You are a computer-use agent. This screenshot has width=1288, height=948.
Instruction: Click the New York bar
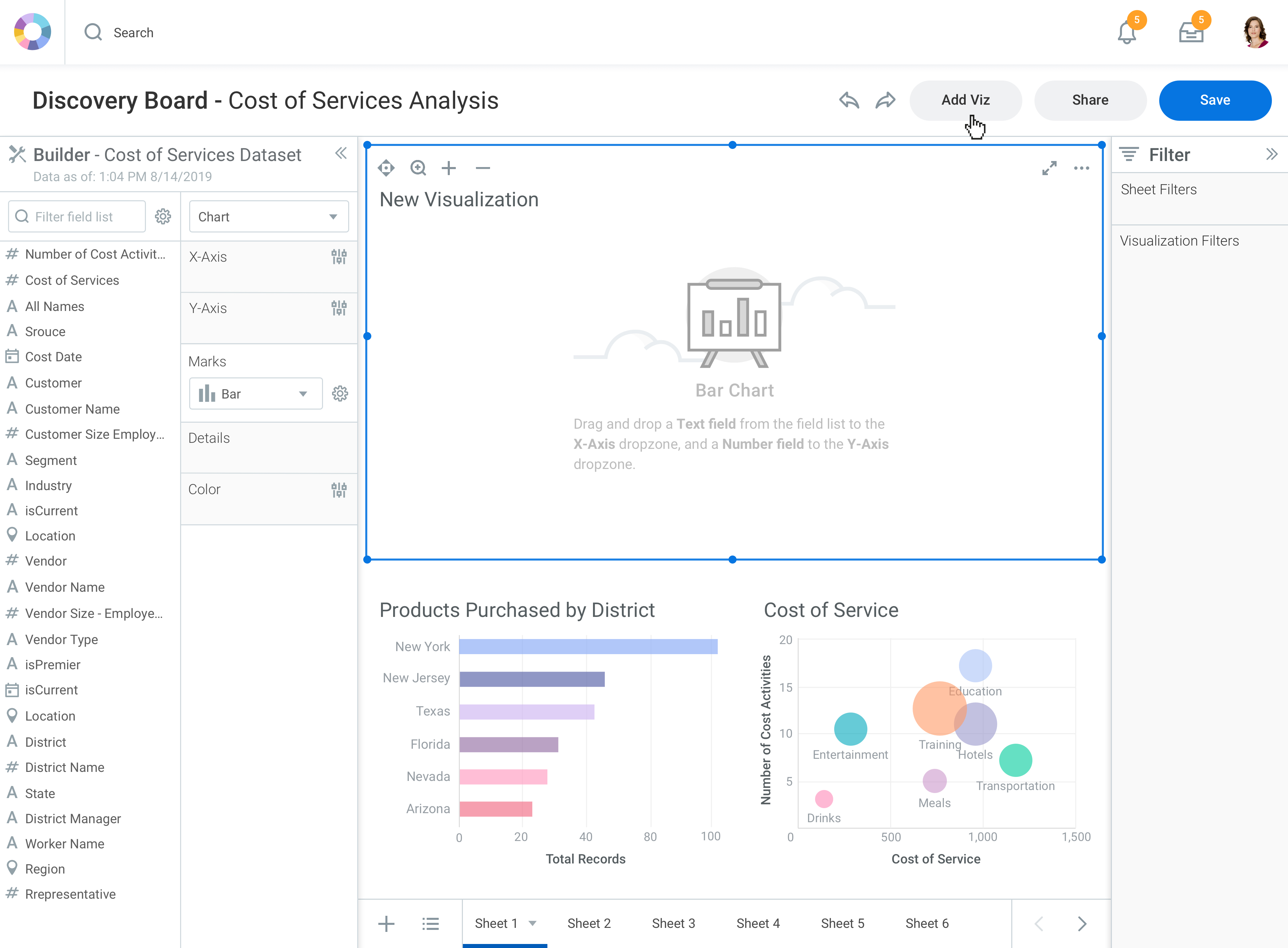coord(588,647)
